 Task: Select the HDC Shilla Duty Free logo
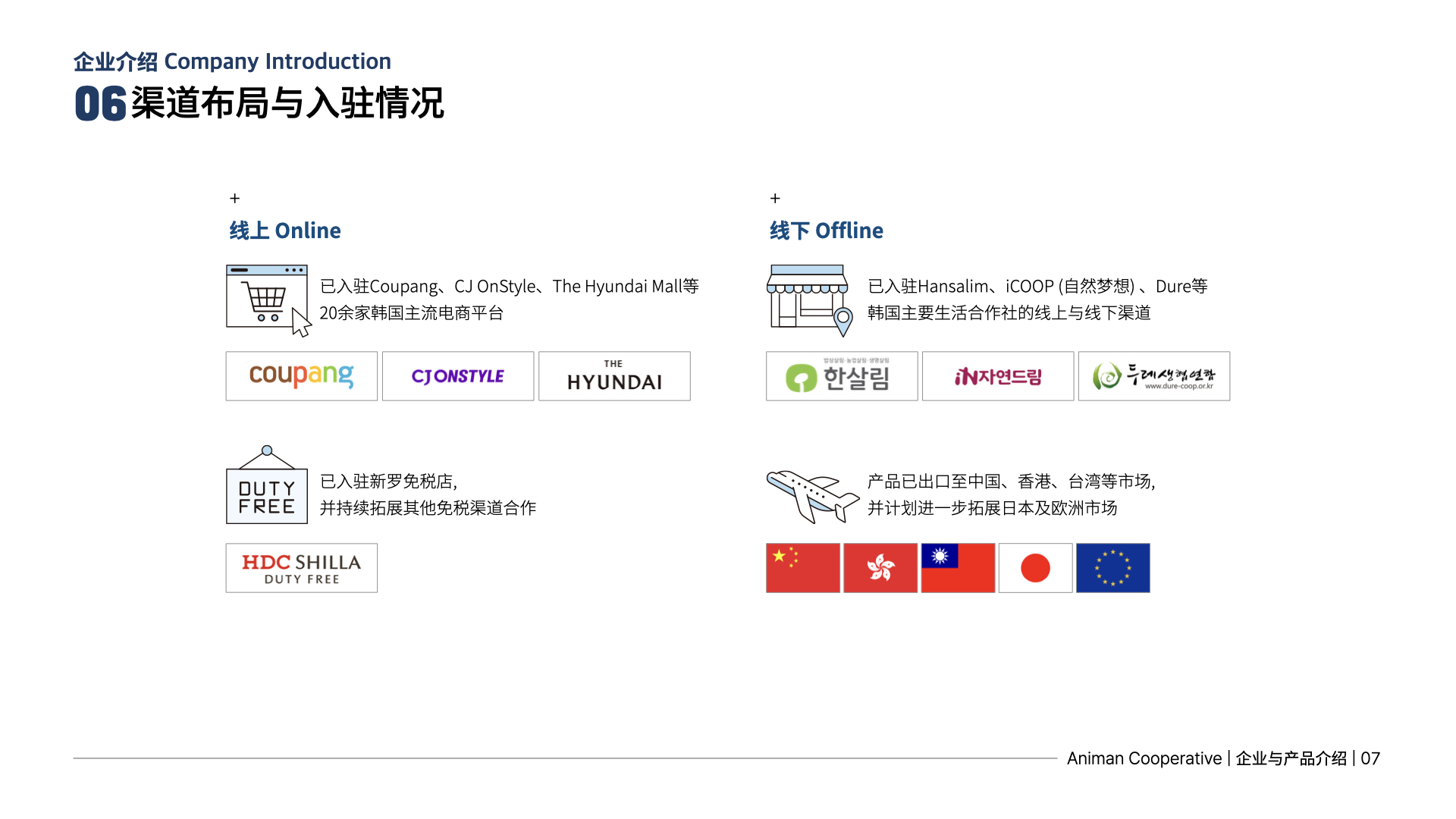301,568
